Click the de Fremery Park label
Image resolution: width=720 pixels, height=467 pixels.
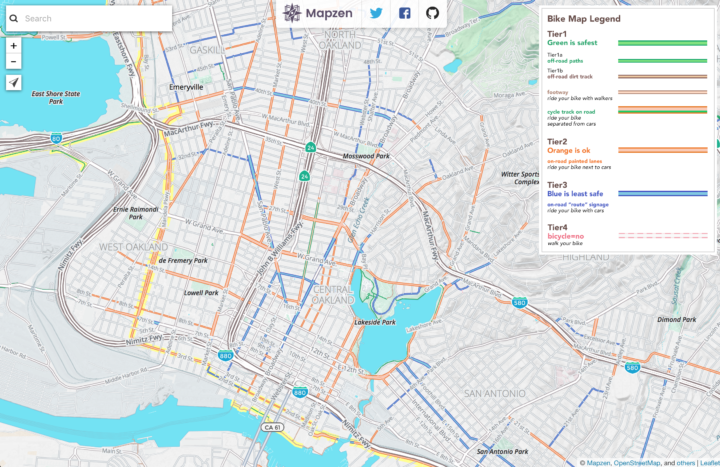[x=183, y=260]
